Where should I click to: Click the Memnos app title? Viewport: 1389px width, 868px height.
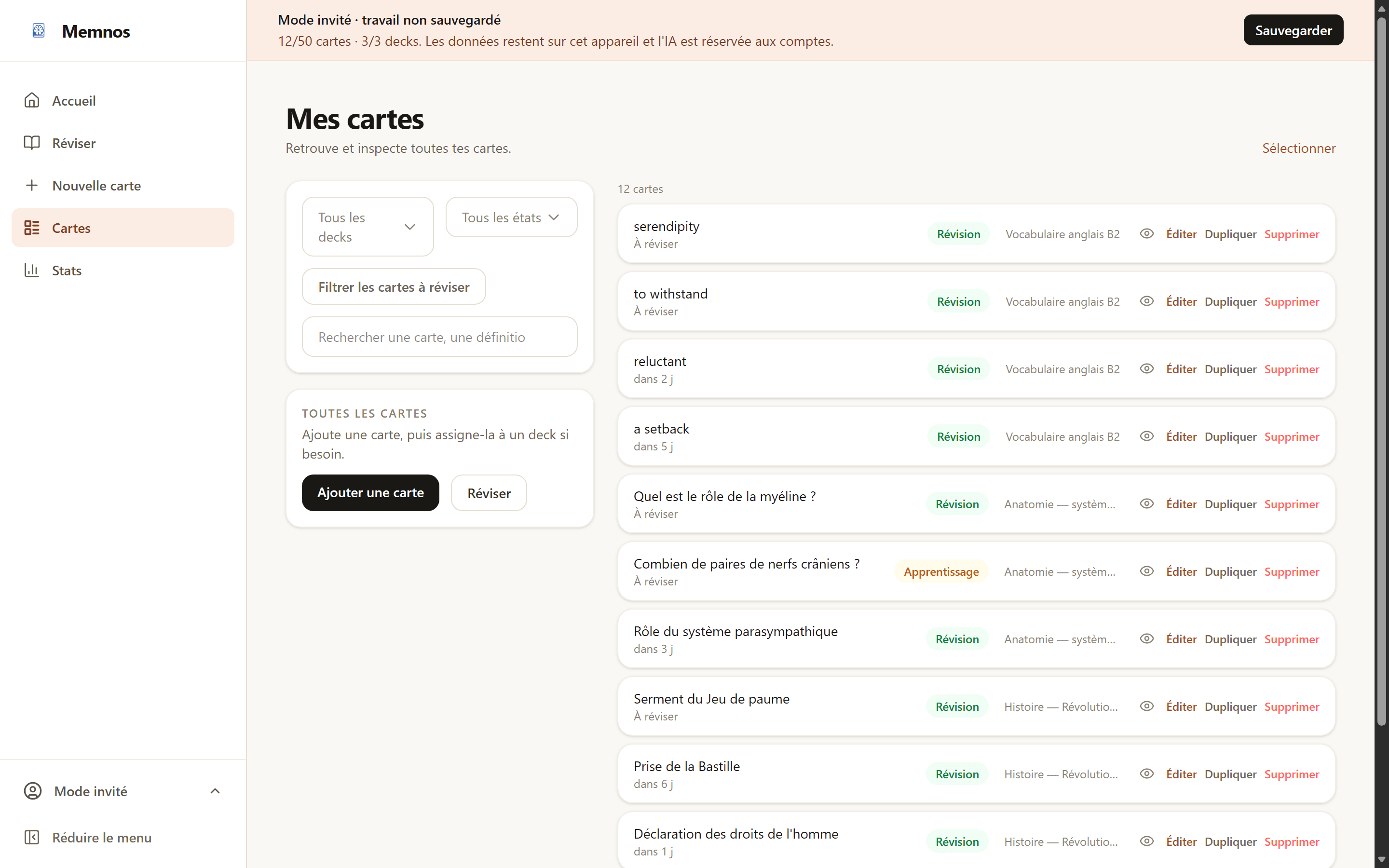point(96,31)
